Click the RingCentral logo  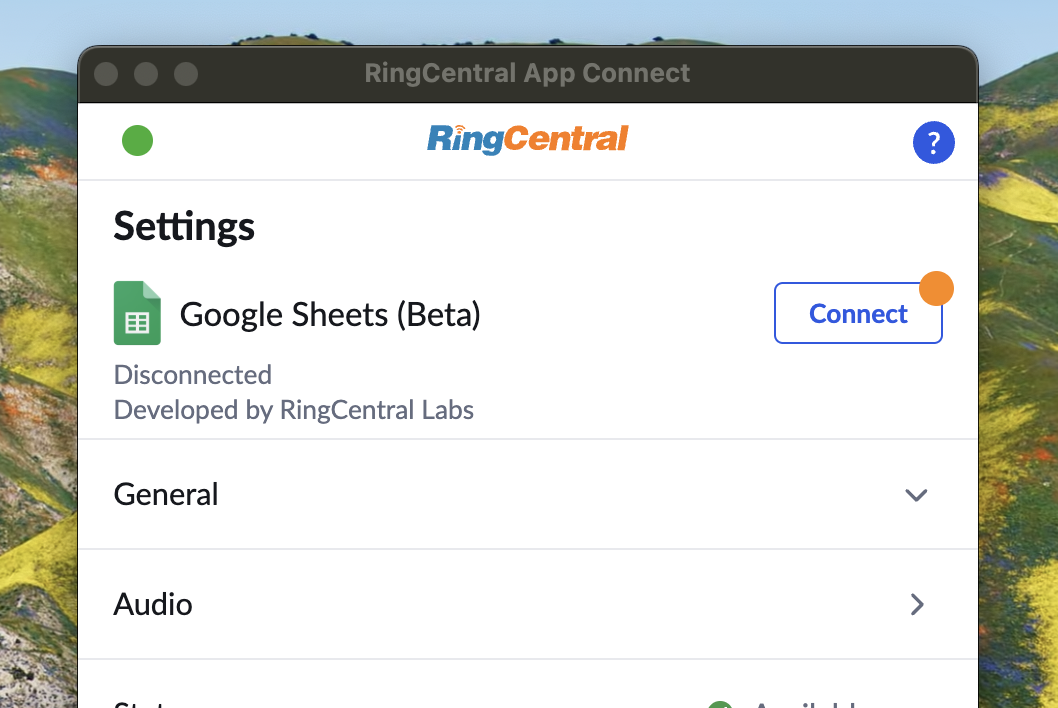(x=527, y=140)
